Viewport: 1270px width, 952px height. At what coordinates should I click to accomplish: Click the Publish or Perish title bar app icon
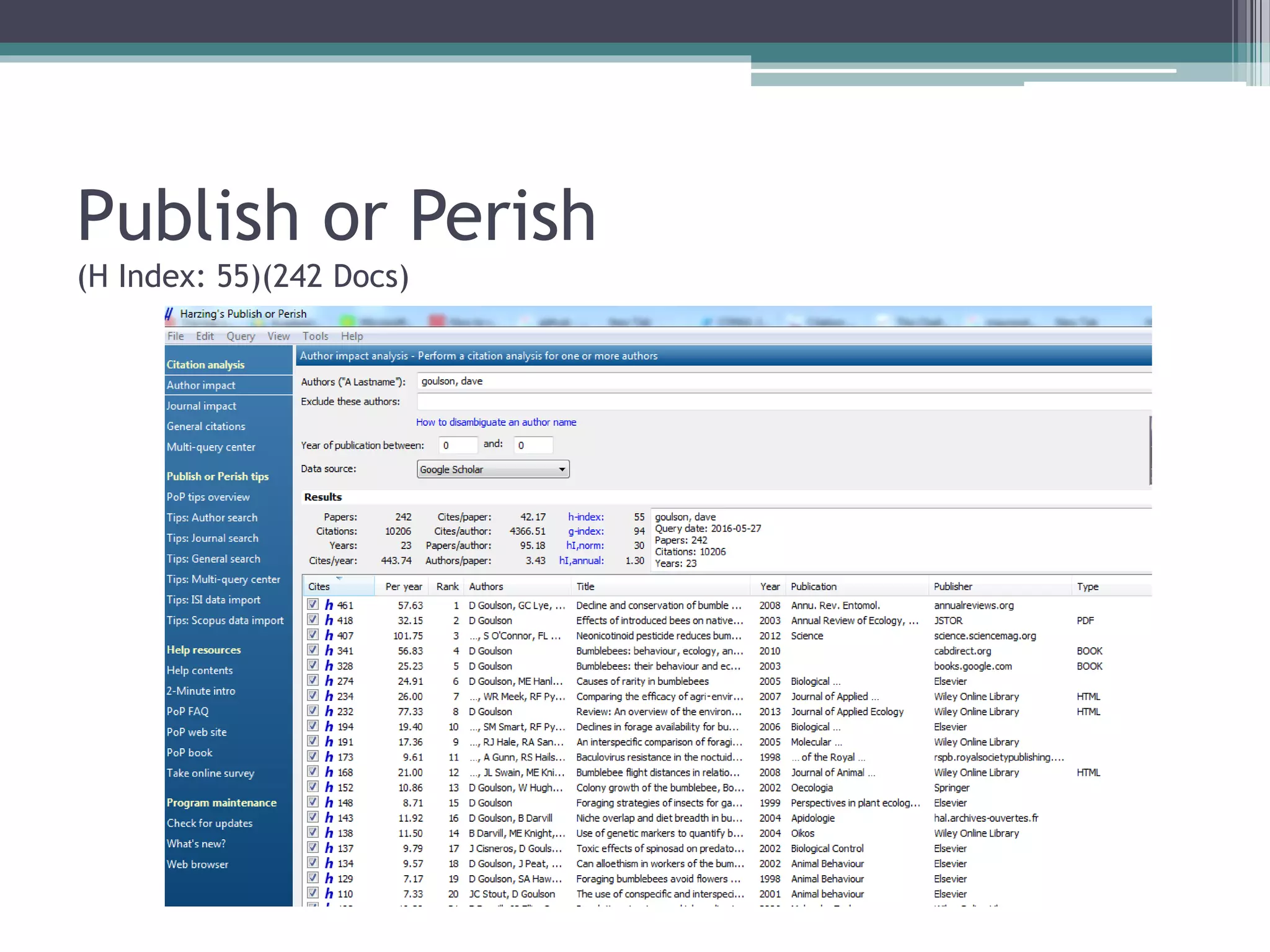(x=169, y=314)
